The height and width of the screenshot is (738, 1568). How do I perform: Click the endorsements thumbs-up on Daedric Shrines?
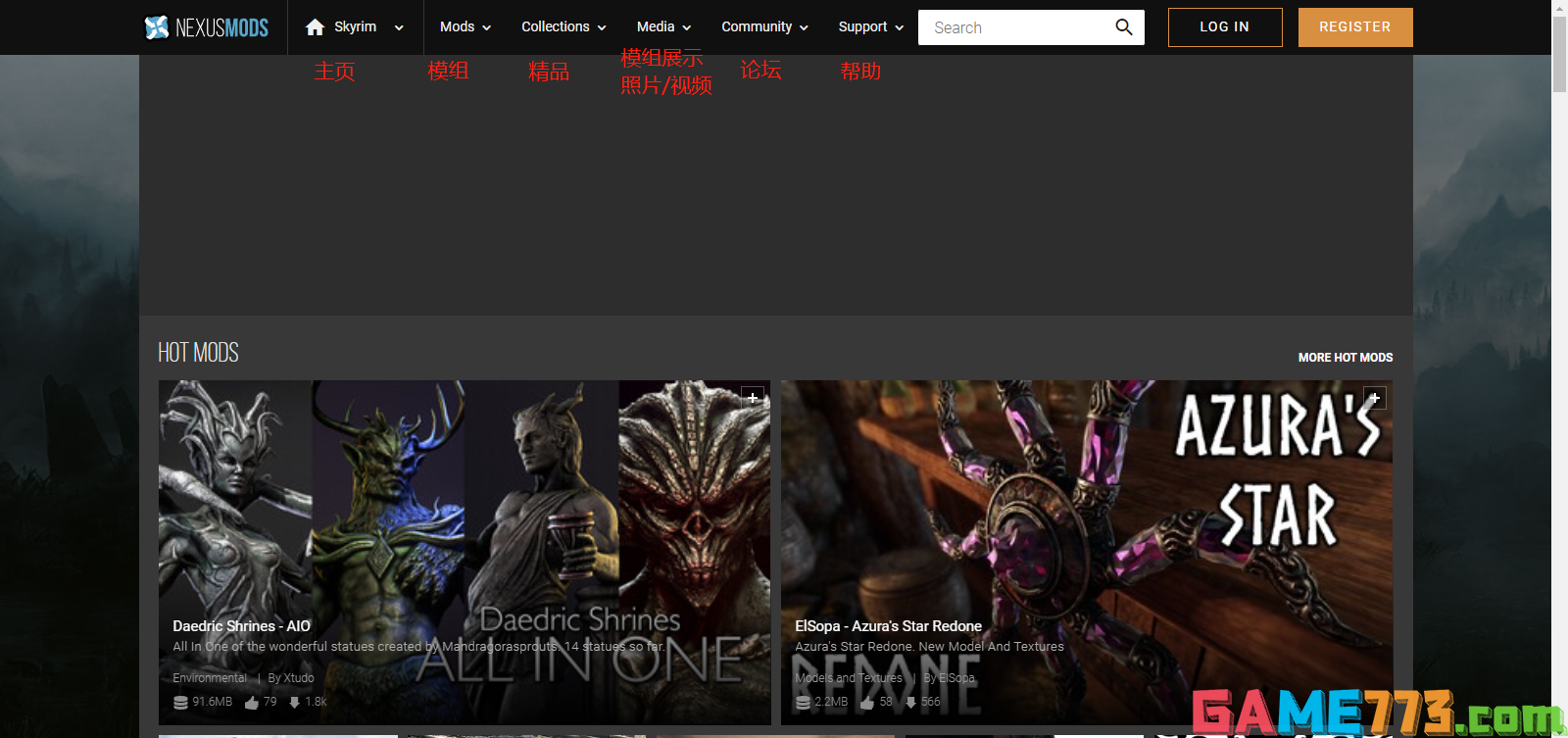[252, 703]
